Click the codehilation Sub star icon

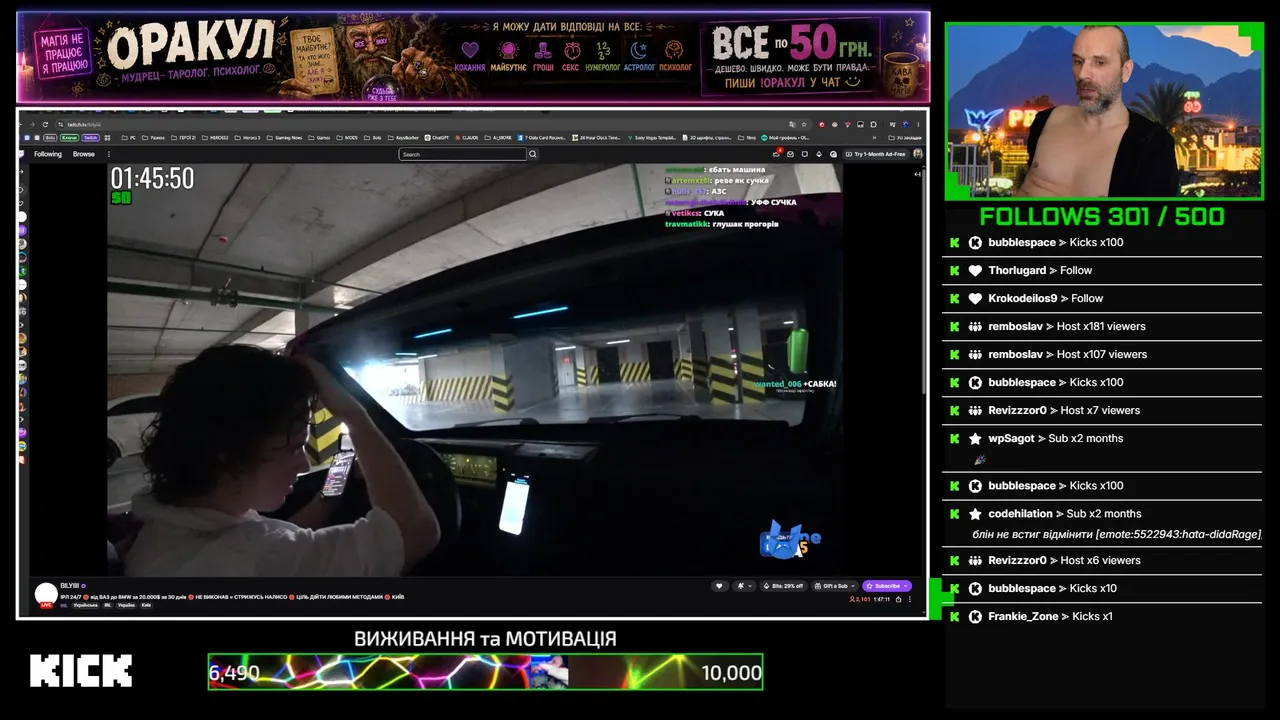(x=975, y=514)
